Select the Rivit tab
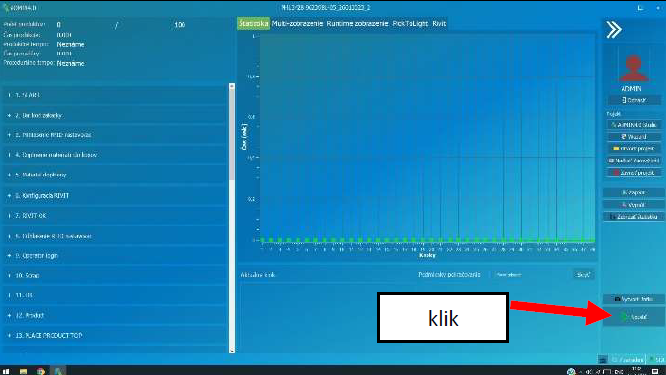This screenshot has height=375, width=666. click(439, 24)
